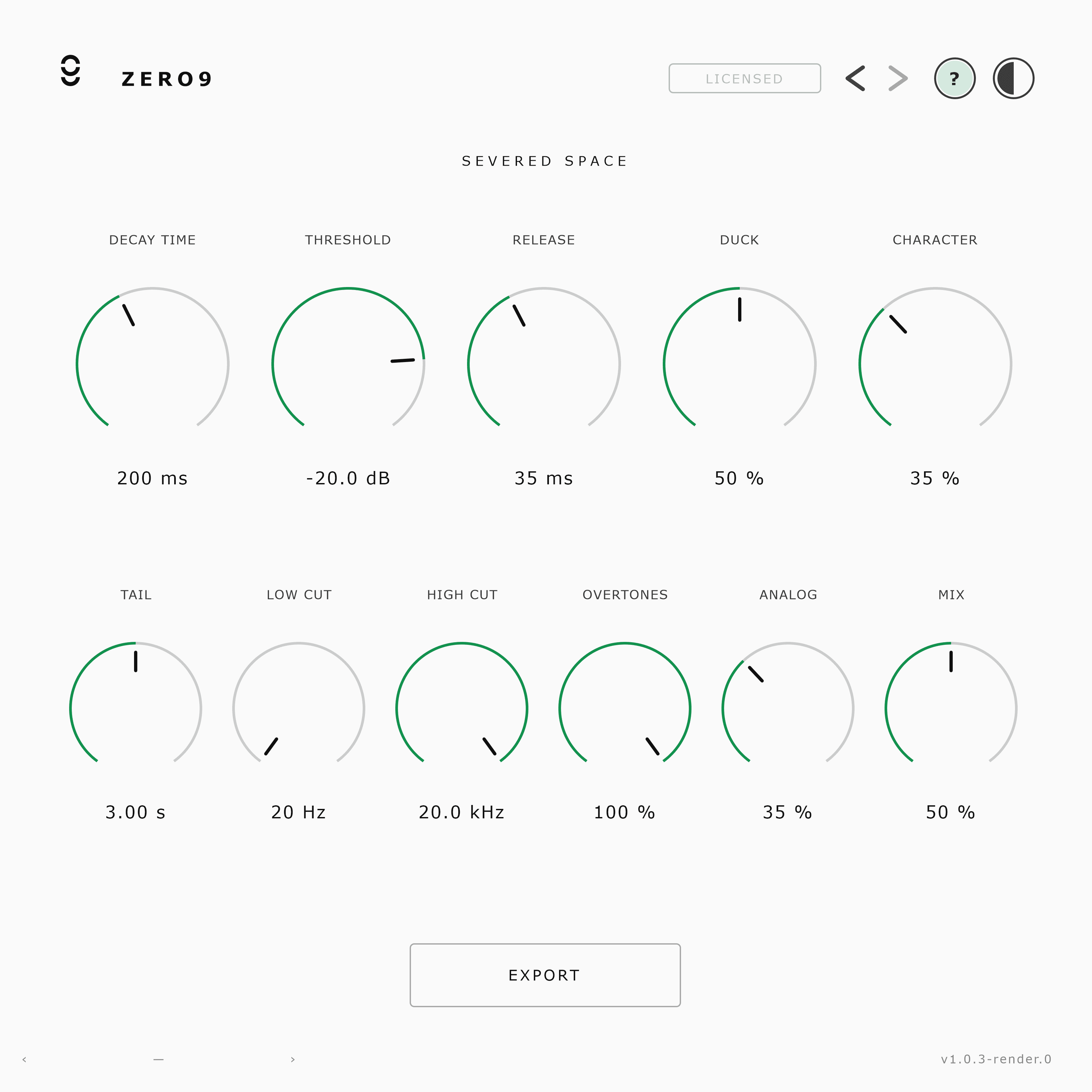The width and height of the screenshot is (1092, 1092).
Task: Click the OVERTONES label
Action: click(x=625, y=595)
